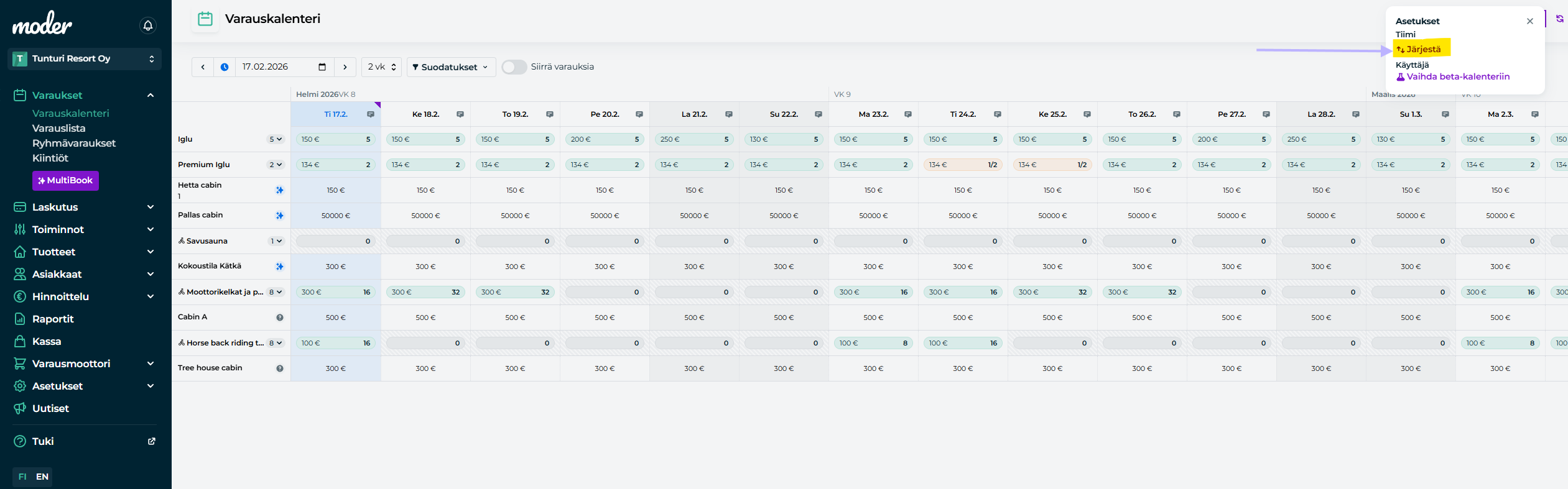
Task: Click the date field showing 17.02.2026
Action: coord(277,67)
